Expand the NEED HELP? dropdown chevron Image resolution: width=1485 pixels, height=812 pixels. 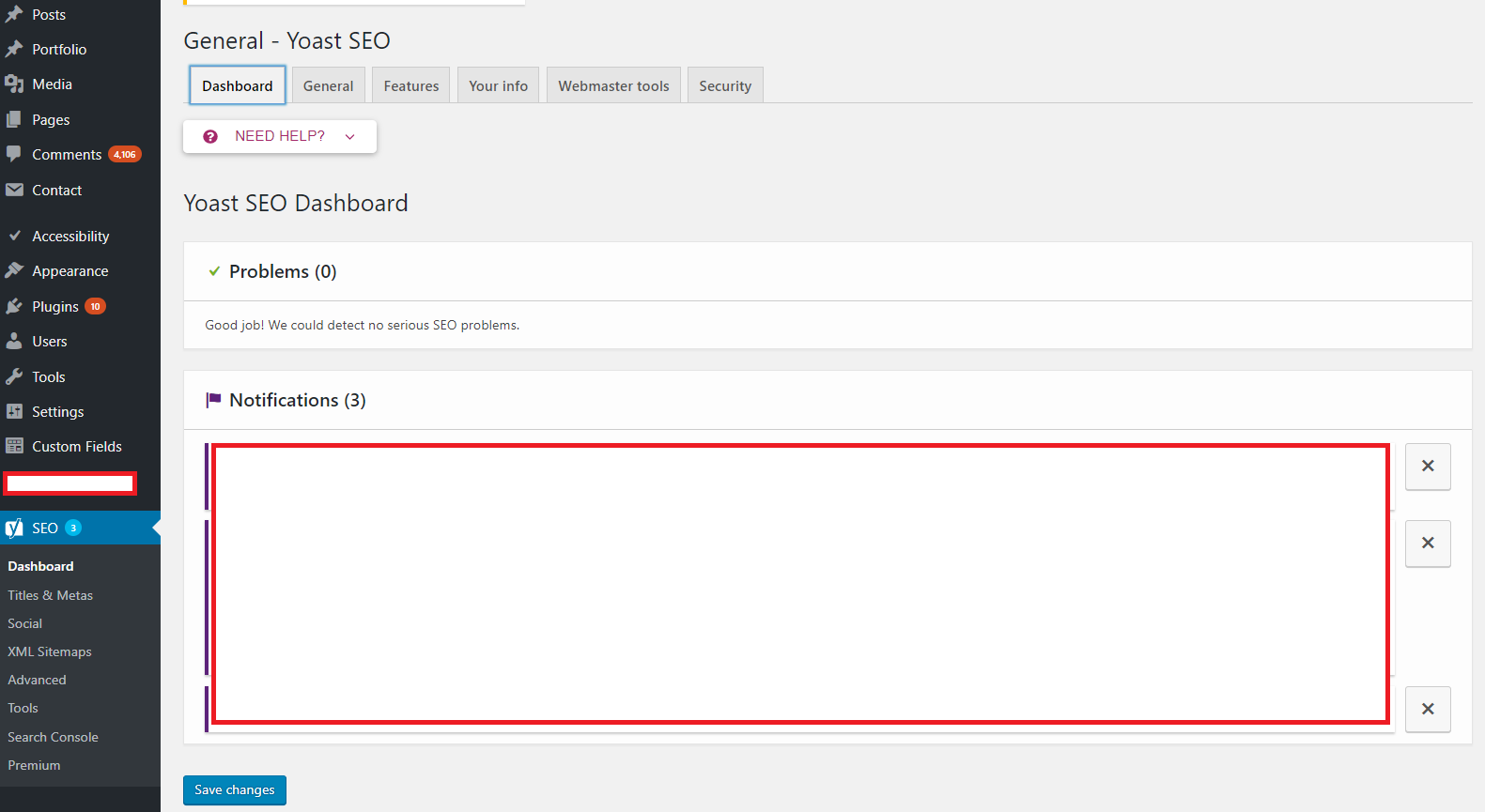pos(350,137)
